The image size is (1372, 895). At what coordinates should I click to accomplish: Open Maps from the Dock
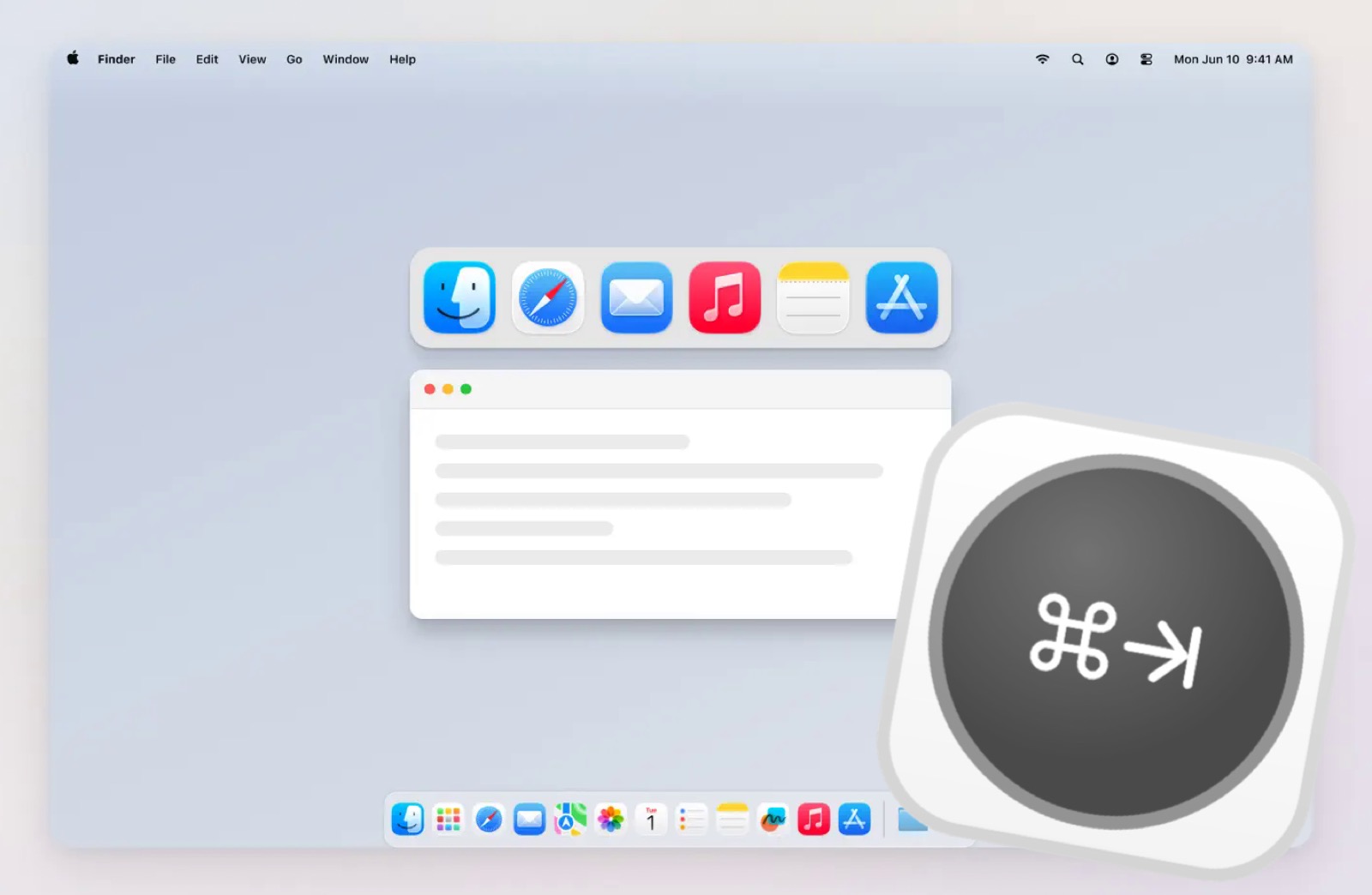pyautogui.click(x=570, y=820)
